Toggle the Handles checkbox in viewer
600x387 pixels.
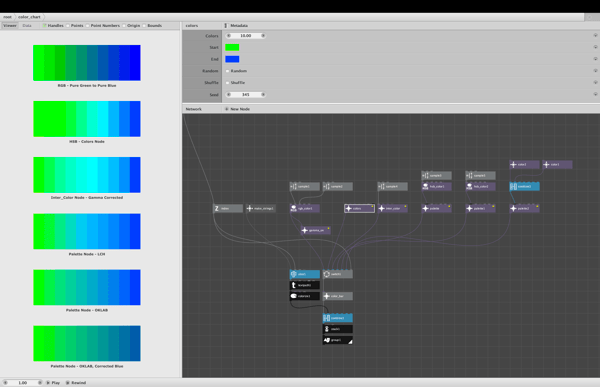pyautogui.click(x=44, y=26)
